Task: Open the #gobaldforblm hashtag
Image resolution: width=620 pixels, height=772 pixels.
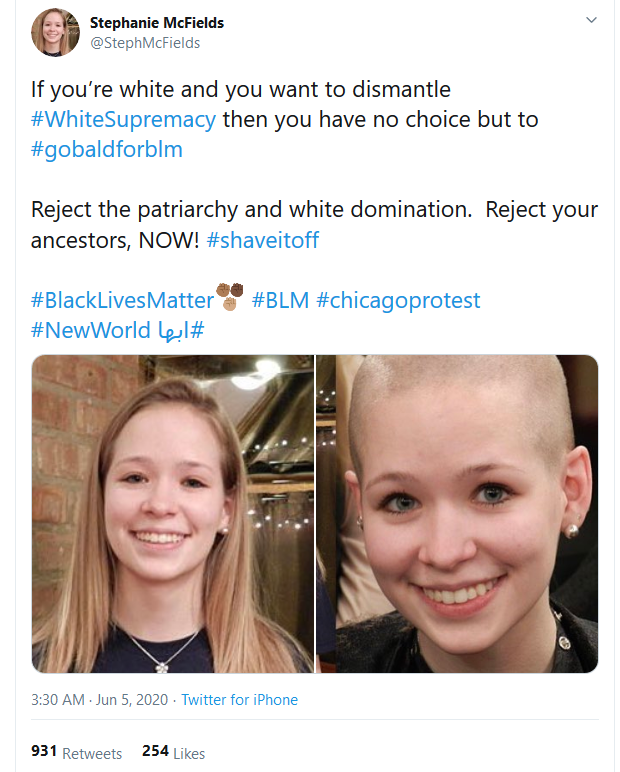Action: (106, 150)
